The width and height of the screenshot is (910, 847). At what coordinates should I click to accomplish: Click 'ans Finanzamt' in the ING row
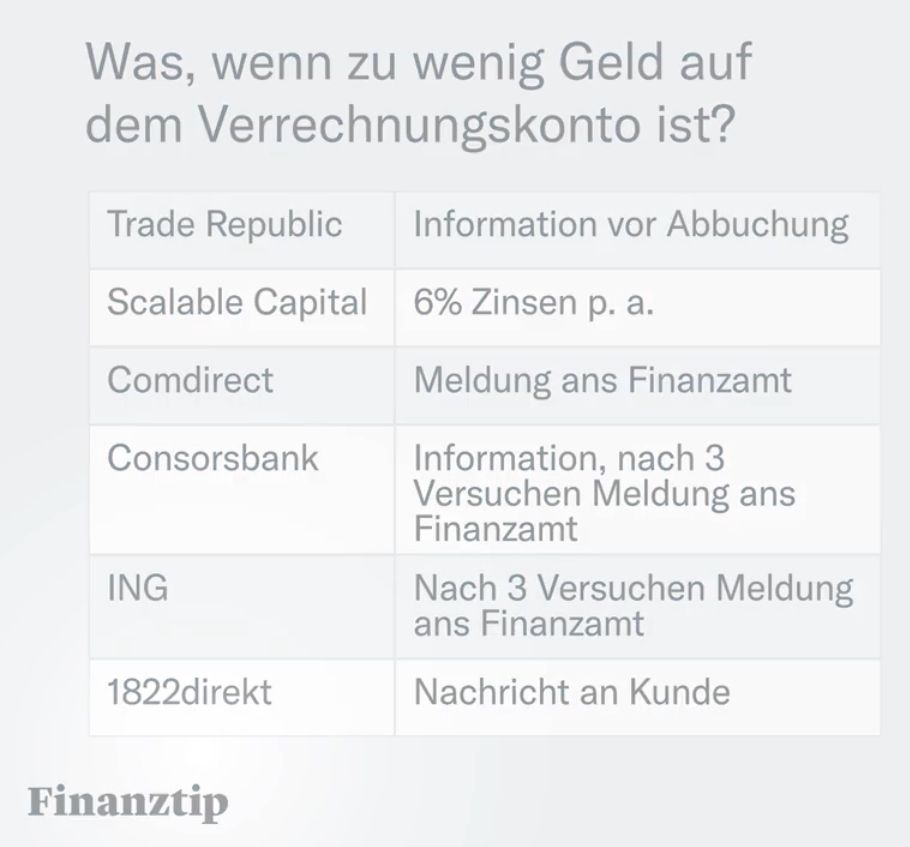528,623
